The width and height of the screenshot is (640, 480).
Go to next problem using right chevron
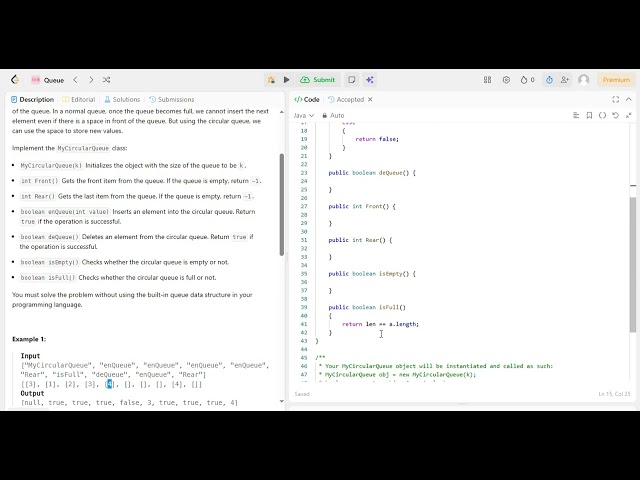coord(90,80)
